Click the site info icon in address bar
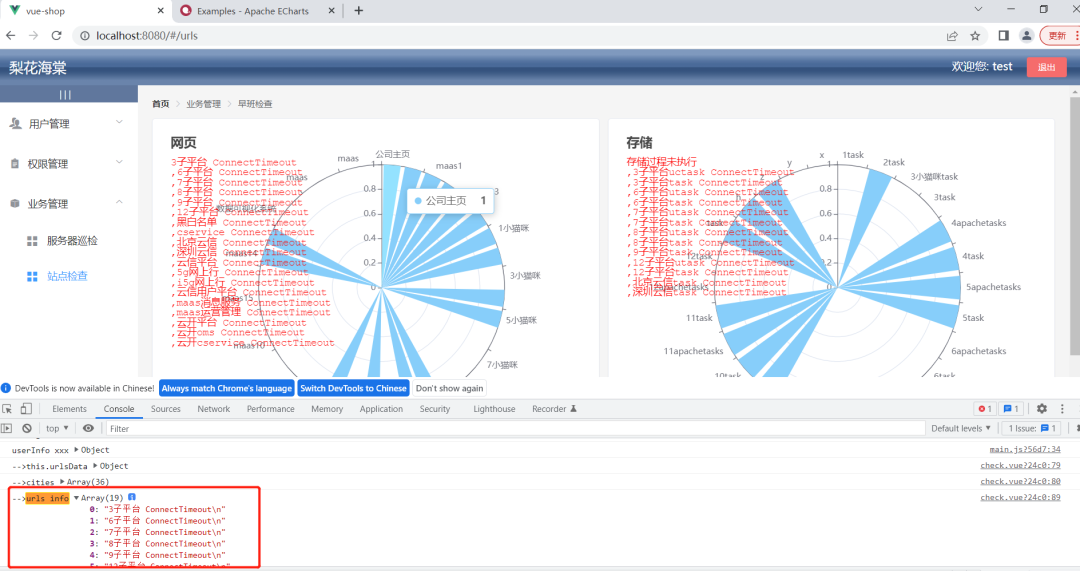1080x571 pixels. [x=85, y=36]
